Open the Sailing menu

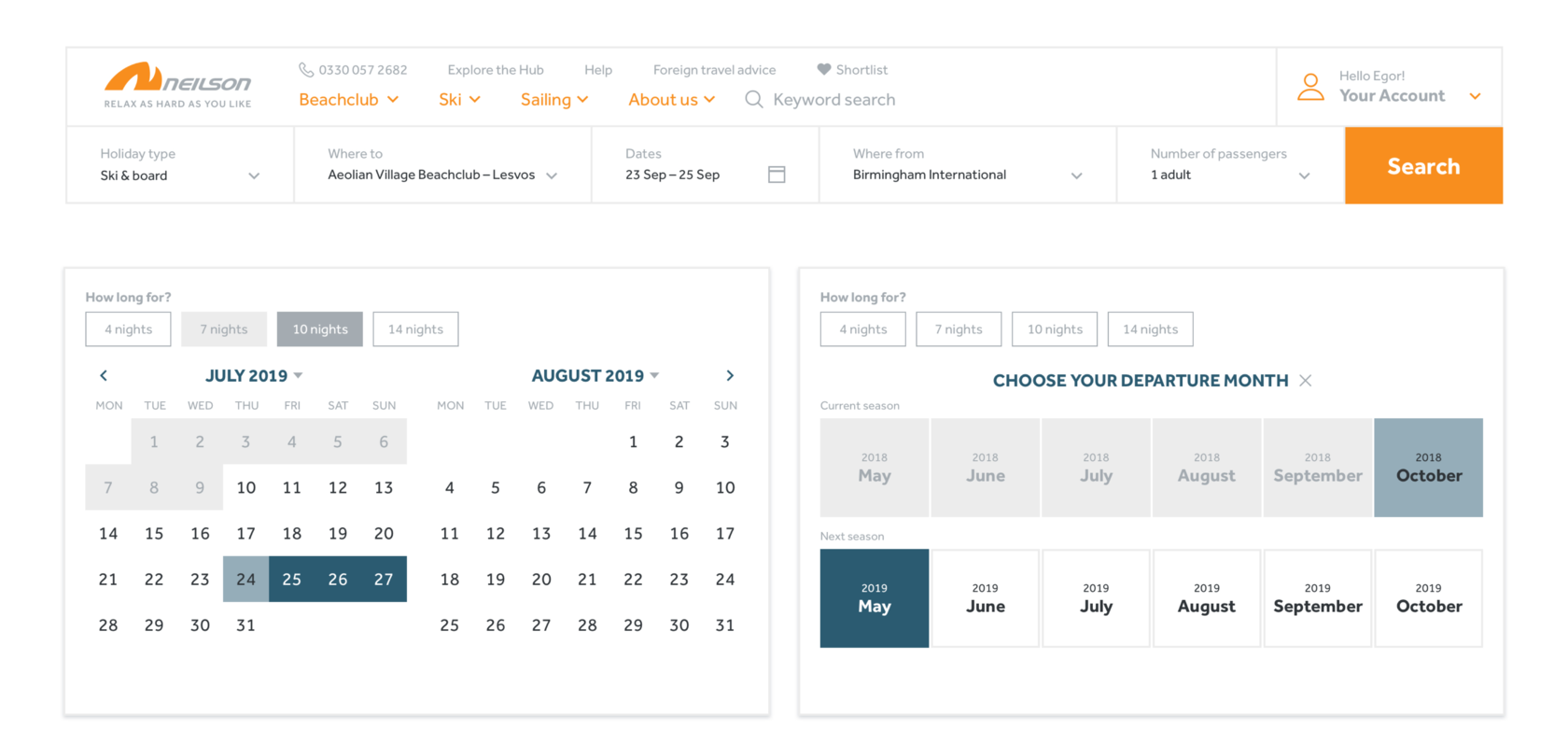(x=554, y=100)
